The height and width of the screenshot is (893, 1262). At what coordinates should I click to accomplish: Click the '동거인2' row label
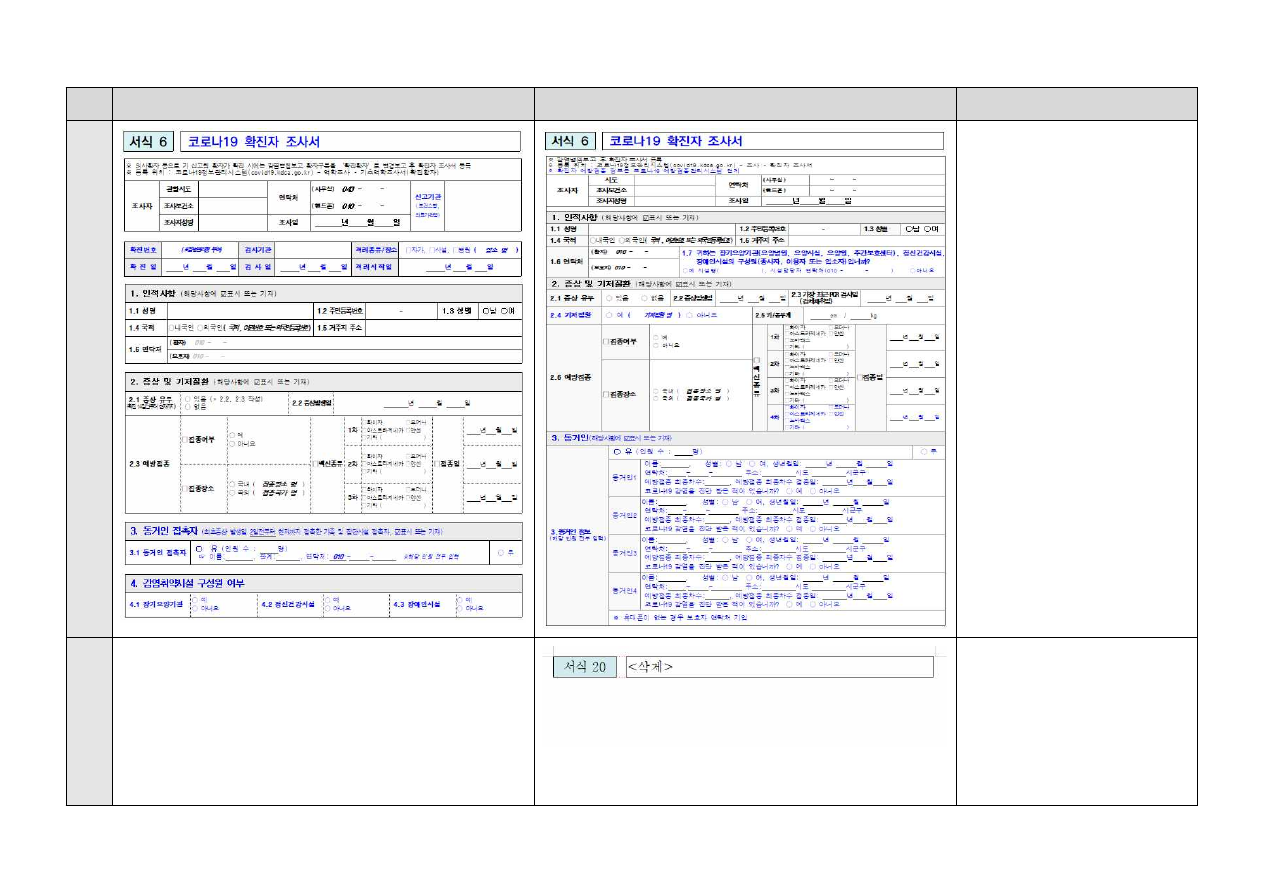624,515
